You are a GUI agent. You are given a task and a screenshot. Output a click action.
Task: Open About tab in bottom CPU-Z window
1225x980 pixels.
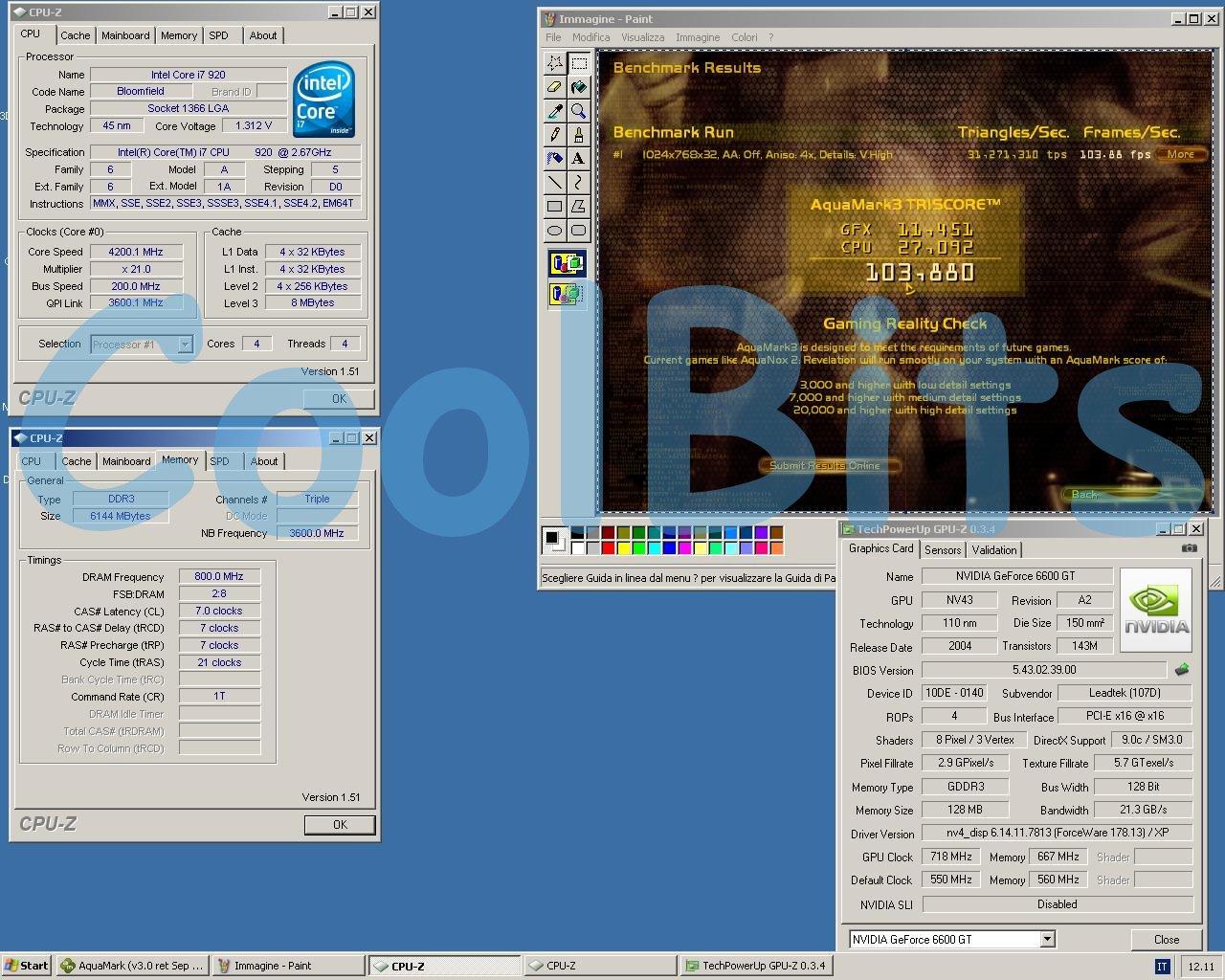pos(264,461)
